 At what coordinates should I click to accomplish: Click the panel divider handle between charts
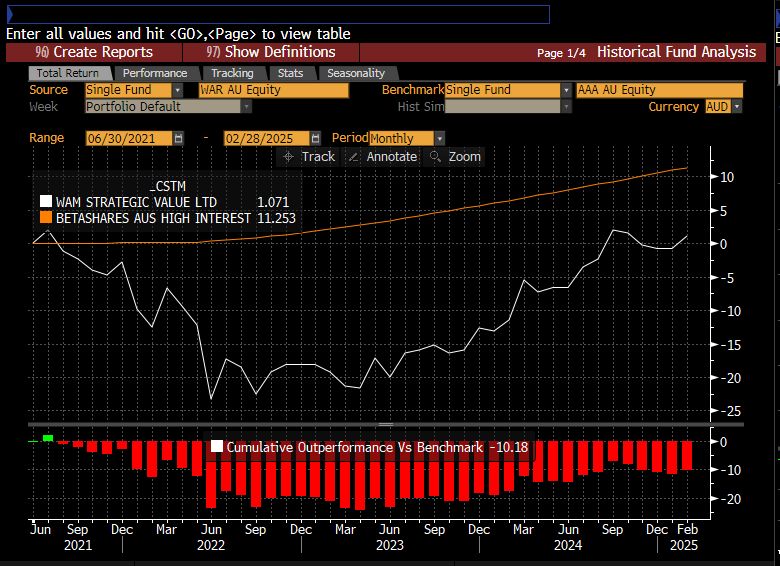pos(386,425)
